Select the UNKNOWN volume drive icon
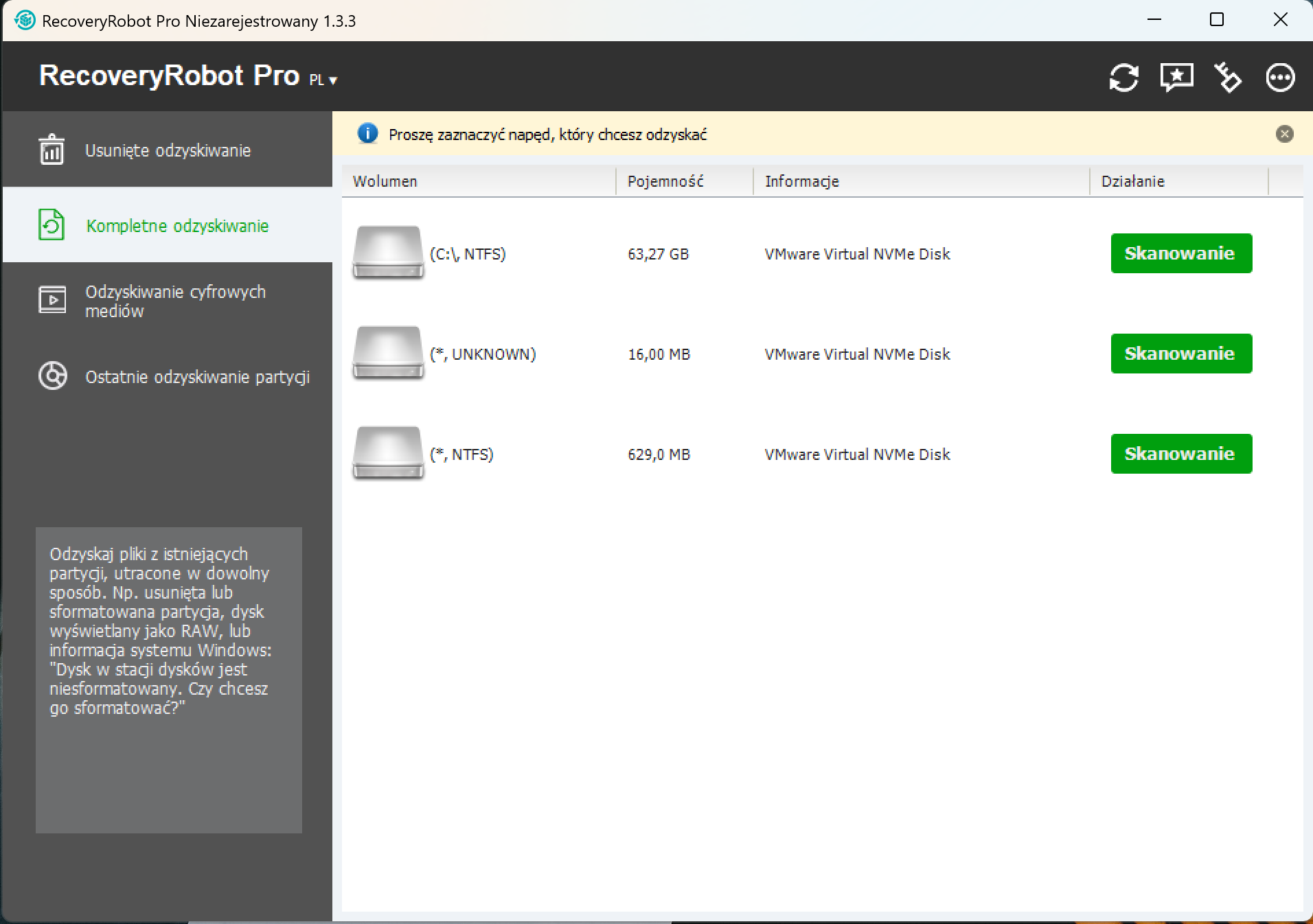 coord(388,353)
